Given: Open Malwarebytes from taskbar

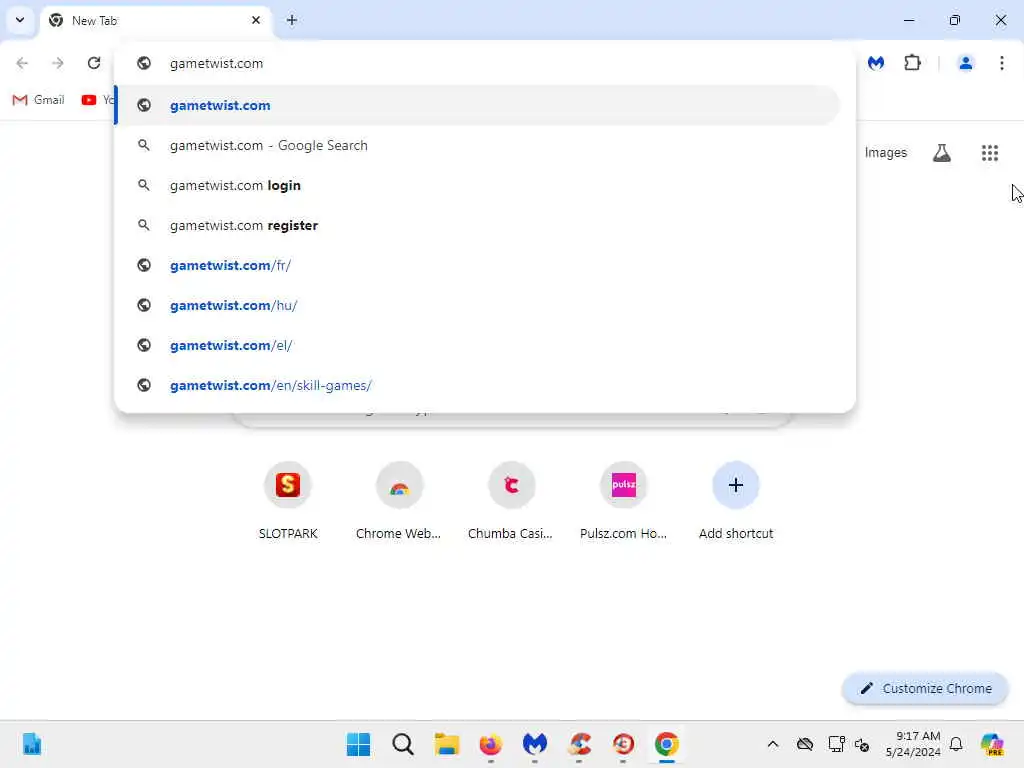Looking at the screenshot, I should (x=534, y=744).
